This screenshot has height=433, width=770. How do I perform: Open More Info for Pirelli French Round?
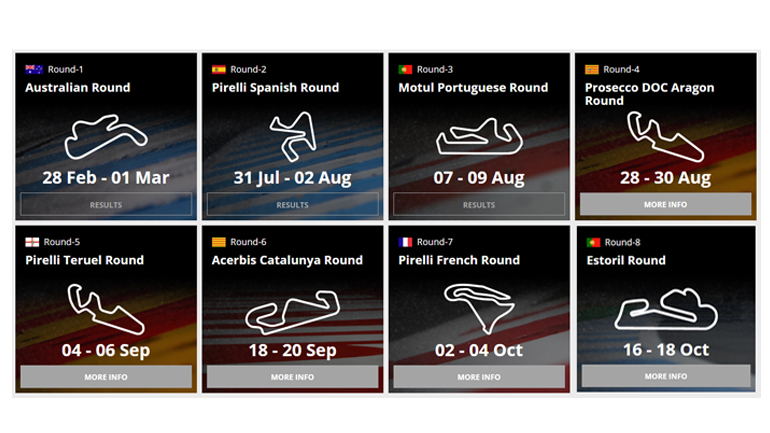pos(479,377)
